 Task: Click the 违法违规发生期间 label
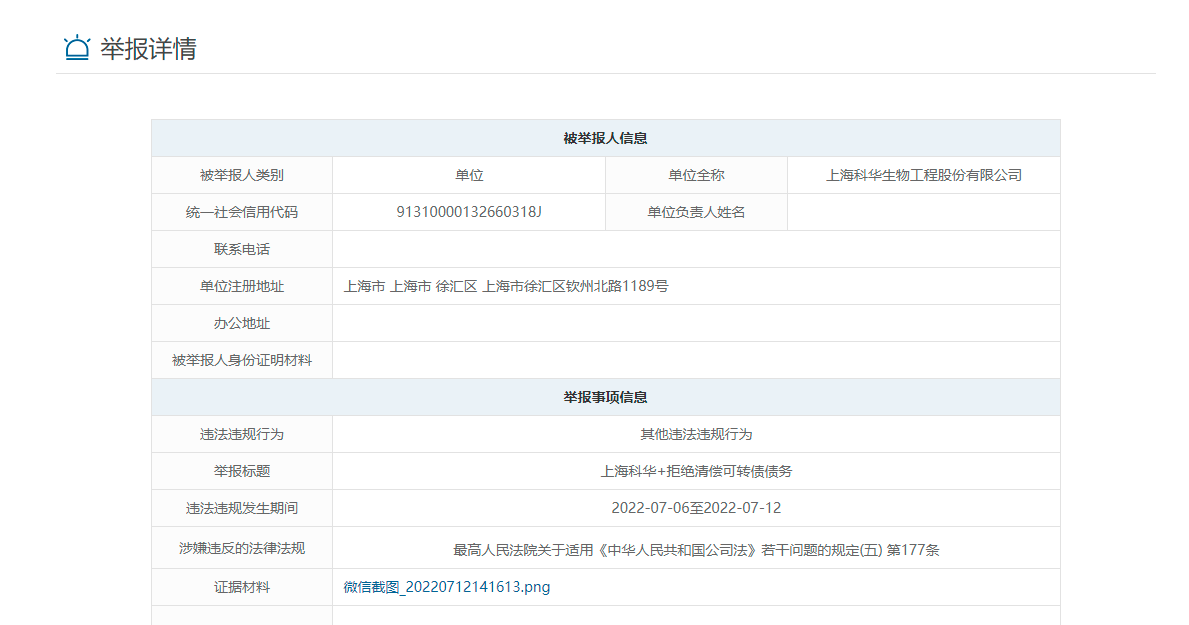[242, 508]
